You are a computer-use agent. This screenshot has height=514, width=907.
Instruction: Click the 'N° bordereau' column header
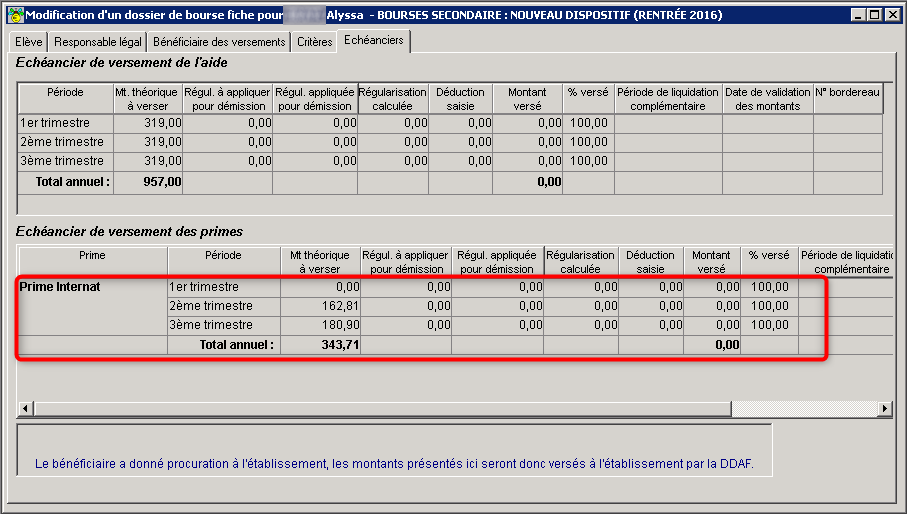[x=847, y=99]
